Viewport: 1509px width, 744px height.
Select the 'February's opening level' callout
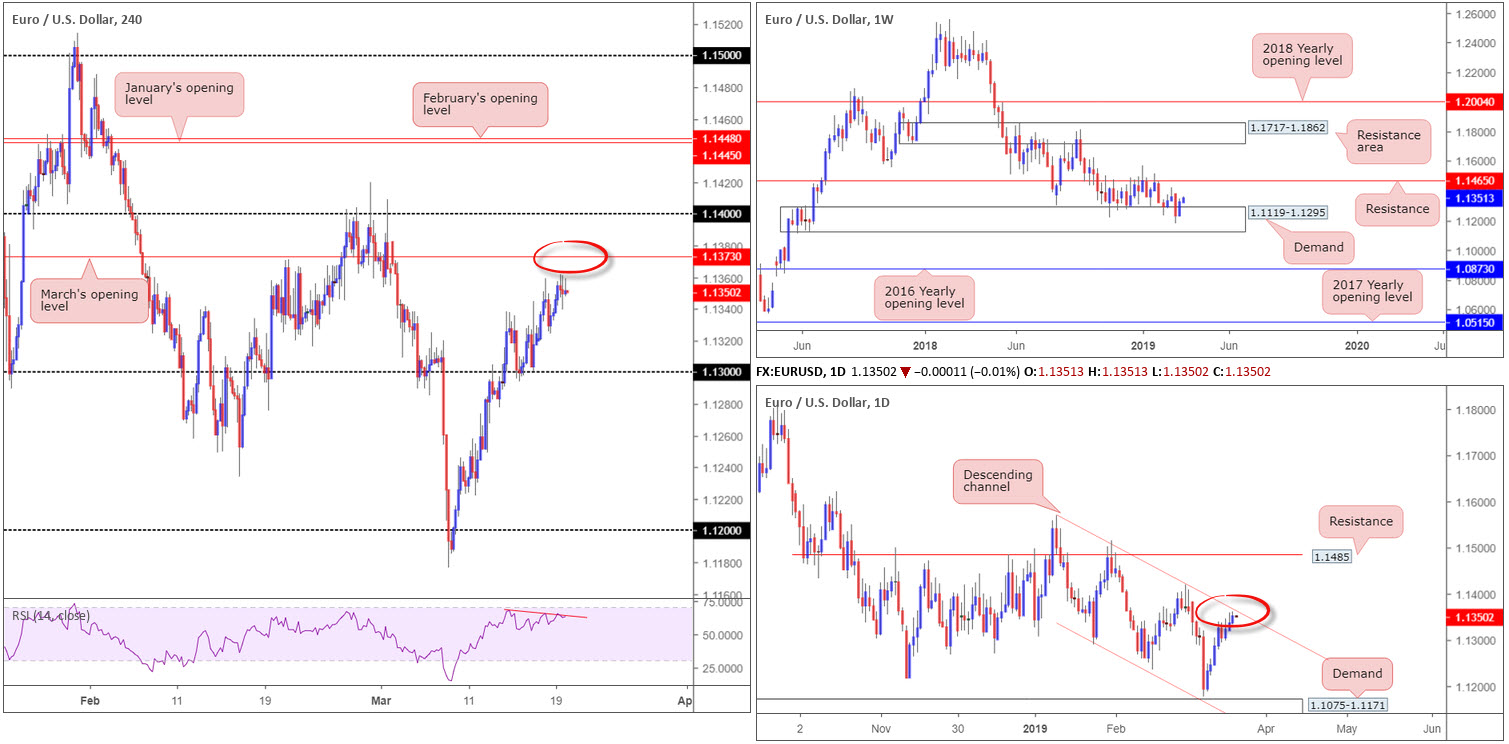click(481, 105)
